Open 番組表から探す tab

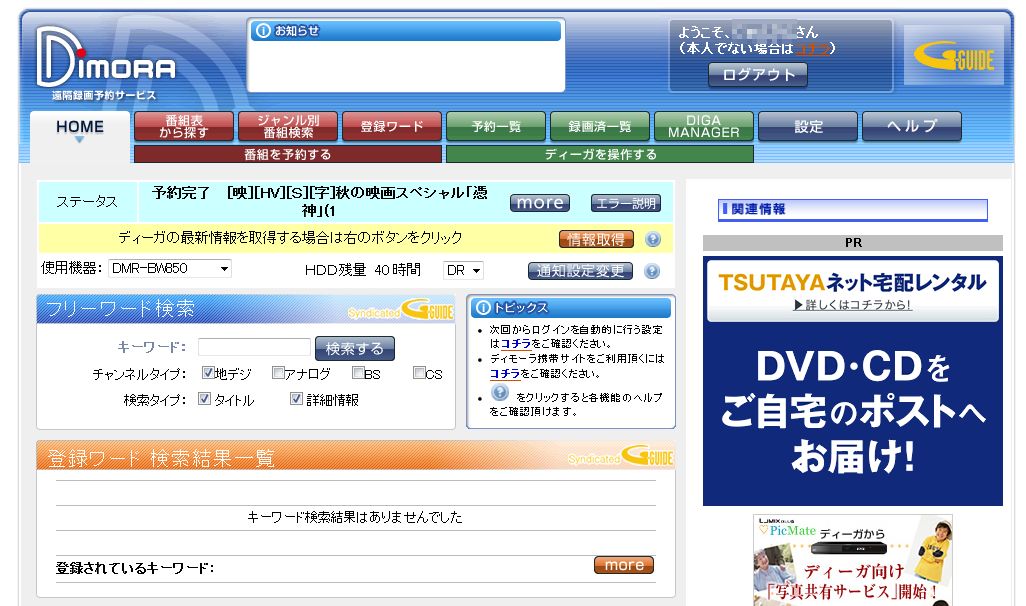184,126
